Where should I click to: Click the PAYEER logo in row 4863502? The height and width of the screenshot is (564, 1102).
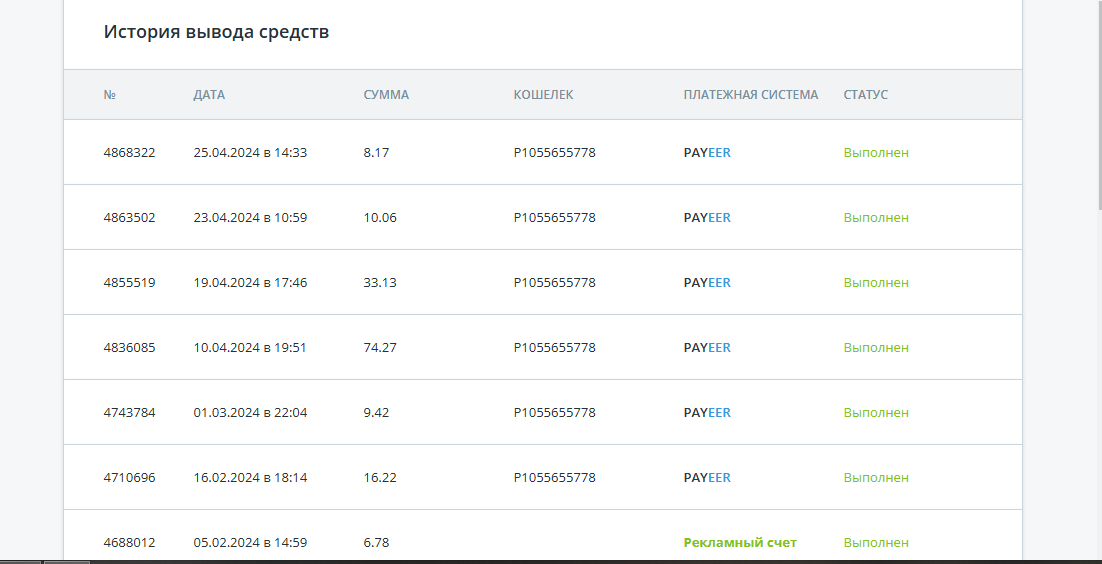click(x=707, y=217)
